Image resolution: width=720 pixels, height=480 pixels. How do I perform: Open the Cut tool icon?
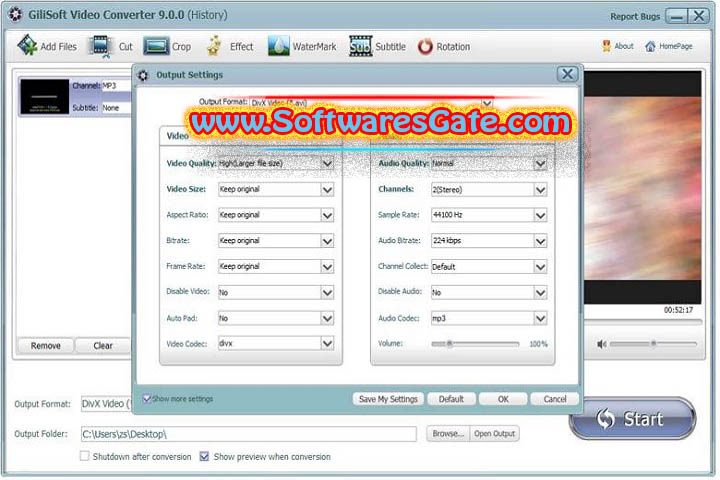(101, 46)
